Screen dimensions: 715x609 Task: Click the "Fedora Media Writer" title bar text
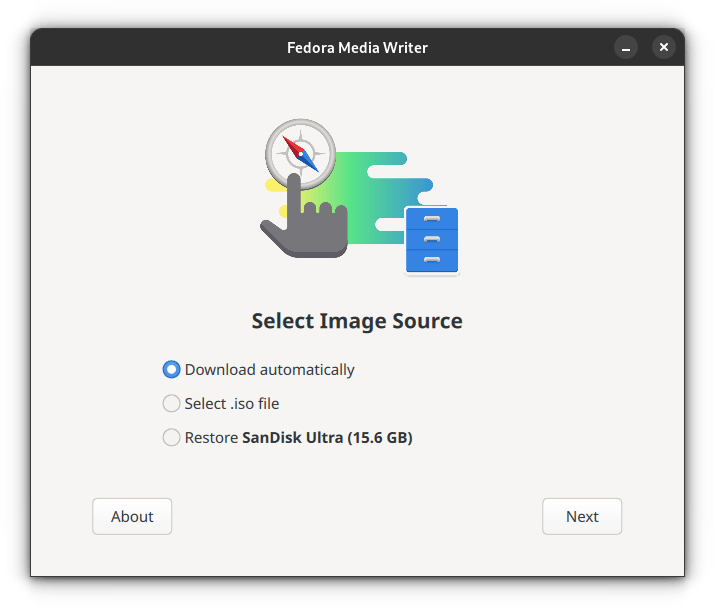357,47
